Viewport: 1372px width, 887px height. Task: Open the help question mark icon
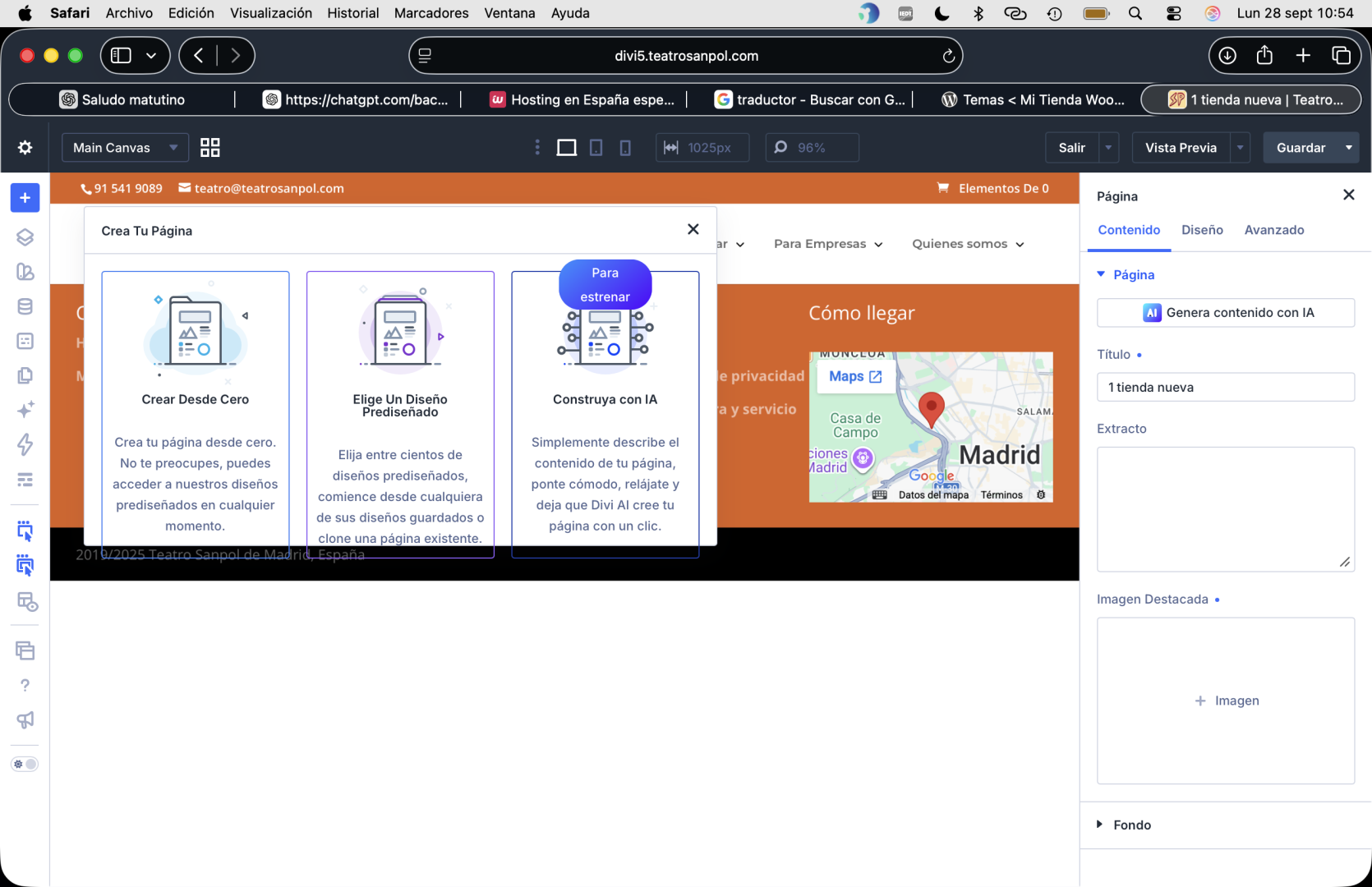pos(25,686)
